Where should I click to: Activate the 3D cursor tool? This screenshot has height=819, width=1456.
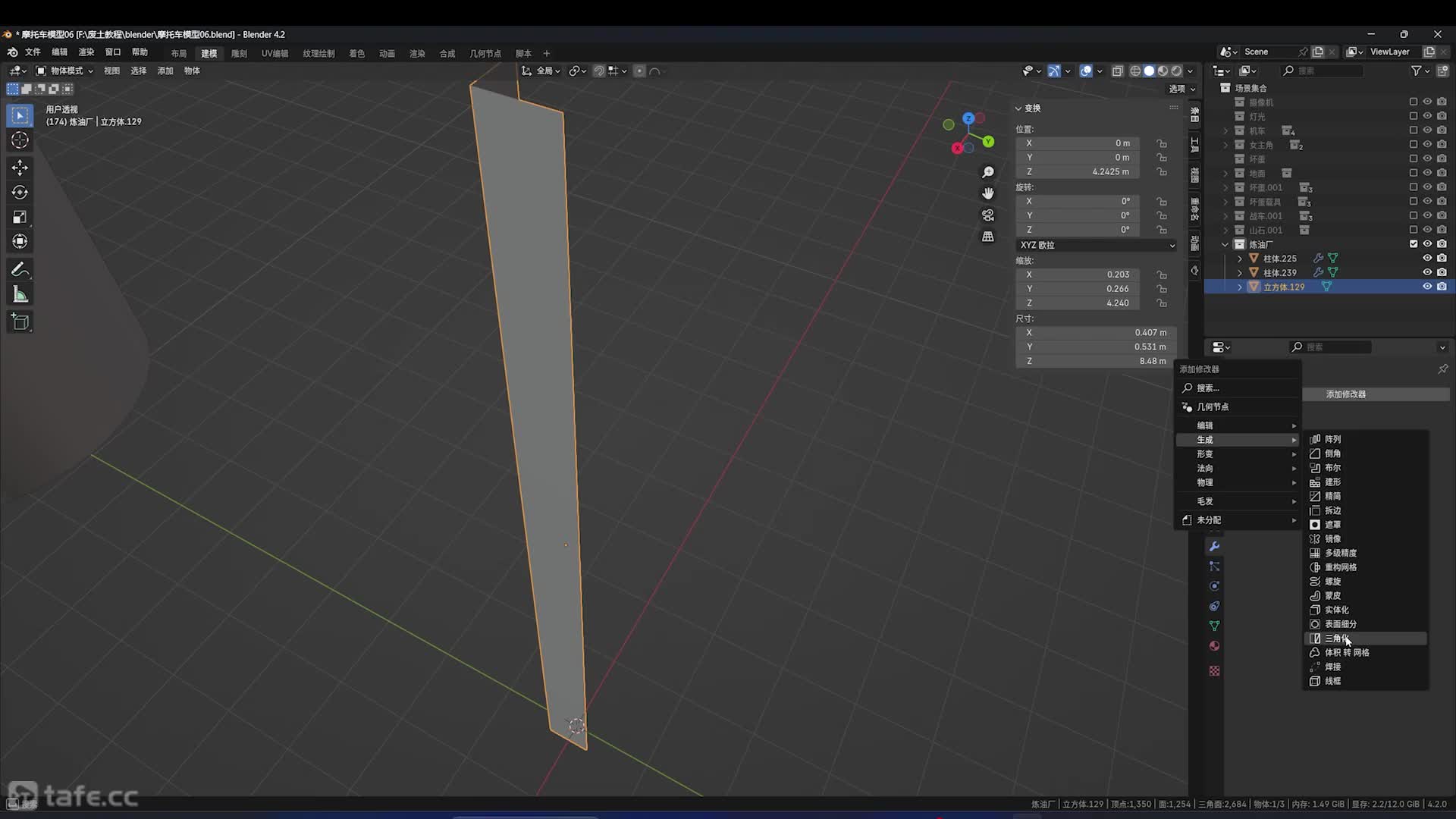click(x=20, y=140)
